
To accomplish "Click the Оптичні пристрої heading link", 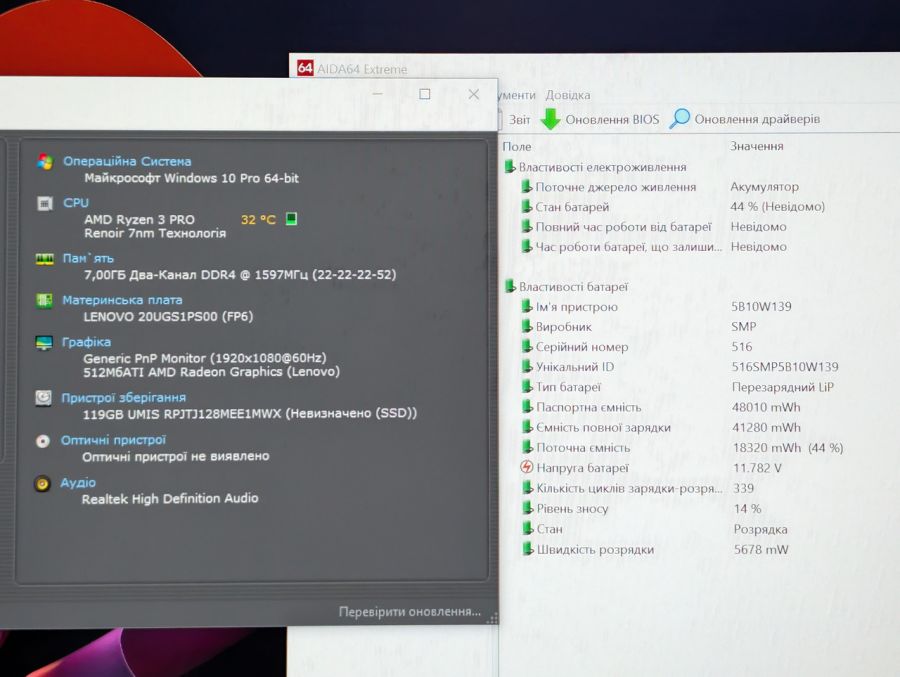I will (113, 440).
